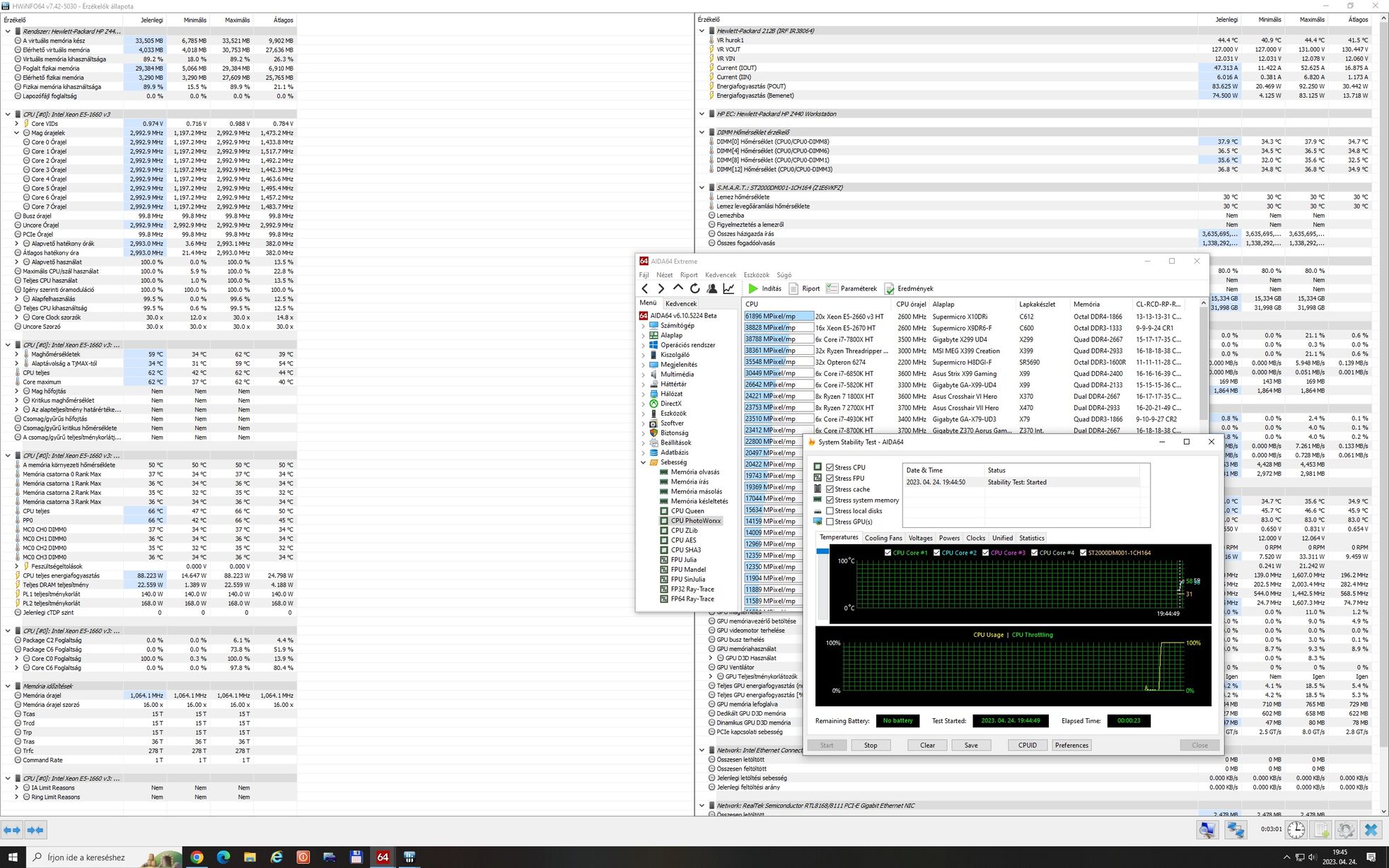This screenshot has height=868, width=1389.
Task: Stop the stability test
Action: 870,745
